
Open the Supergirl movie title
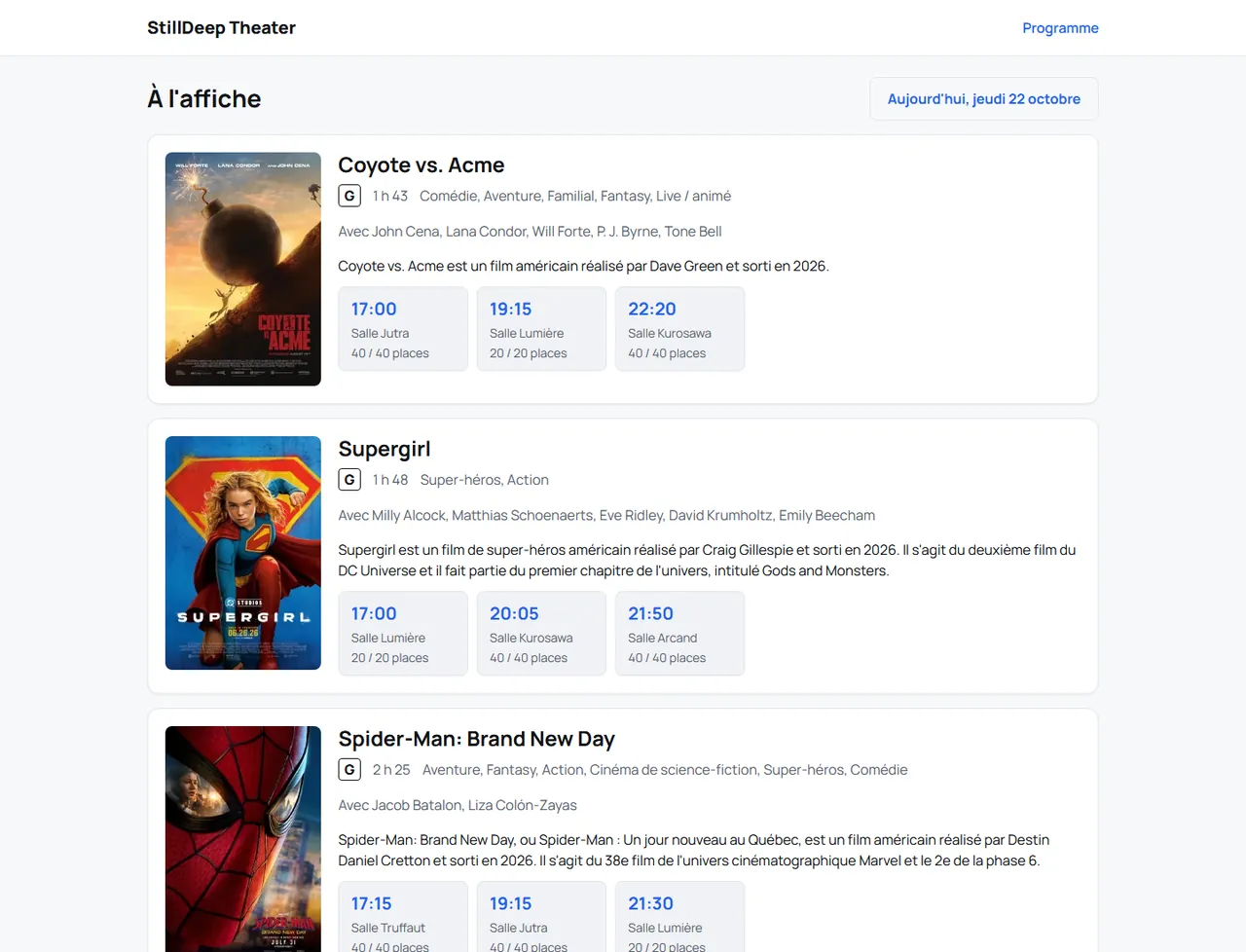384,449
